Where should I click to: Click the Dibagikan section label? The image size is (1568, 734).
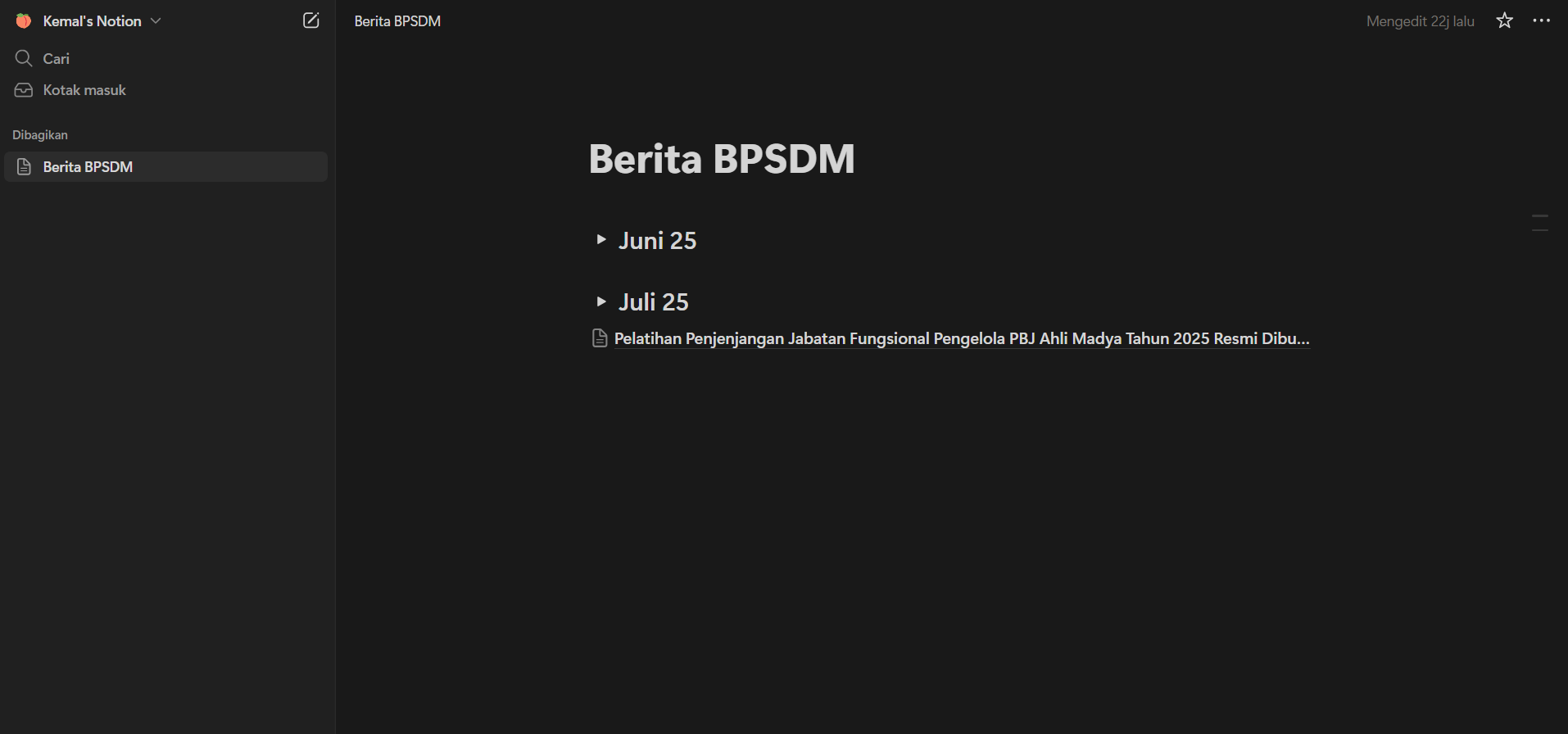pos(40,135)
